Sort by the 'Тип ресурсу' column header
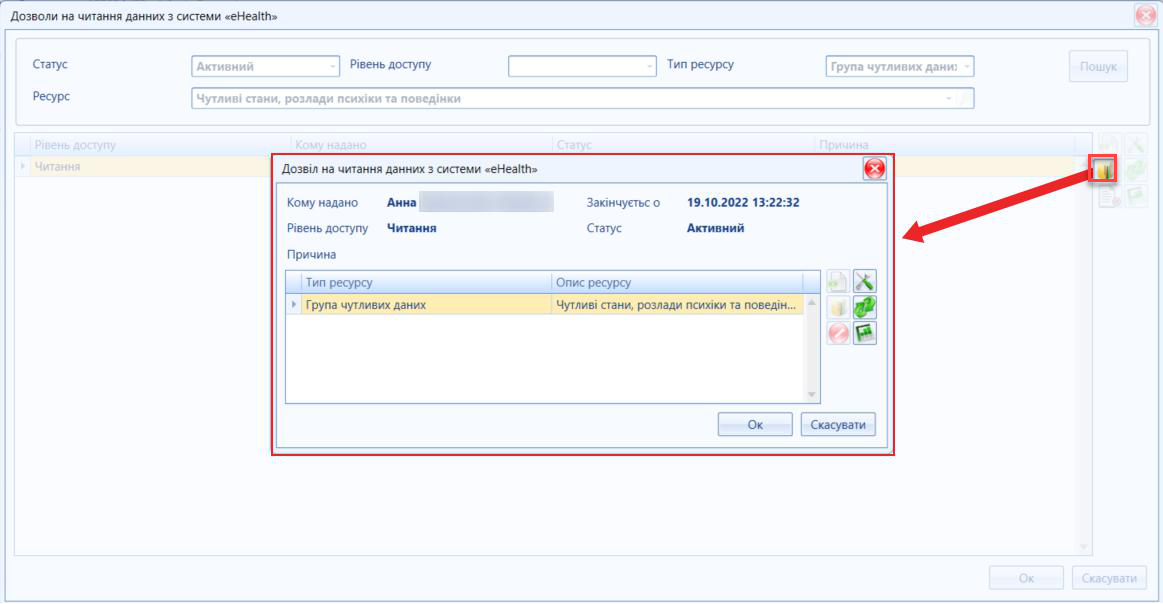Viewport: 1163px width, 604px height. [426, 283]
